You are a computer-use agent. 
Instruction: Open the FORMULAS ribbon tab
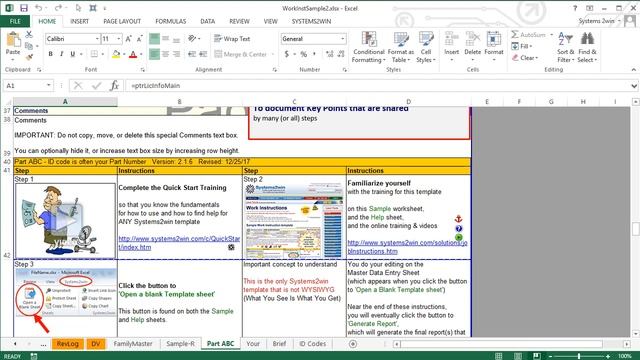click(x=171, y=21)
